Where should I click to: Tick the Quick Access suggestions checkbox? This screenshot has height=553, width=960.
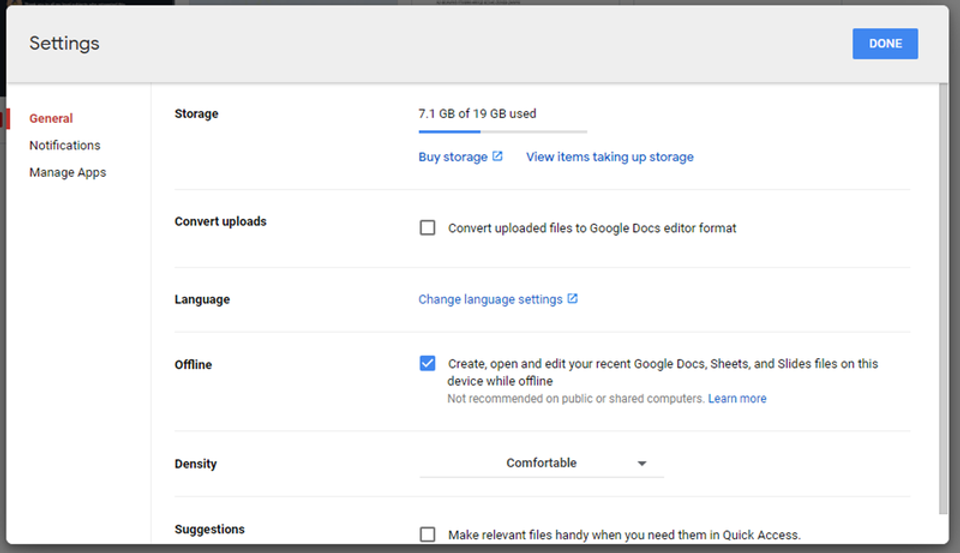coord(427,535)
